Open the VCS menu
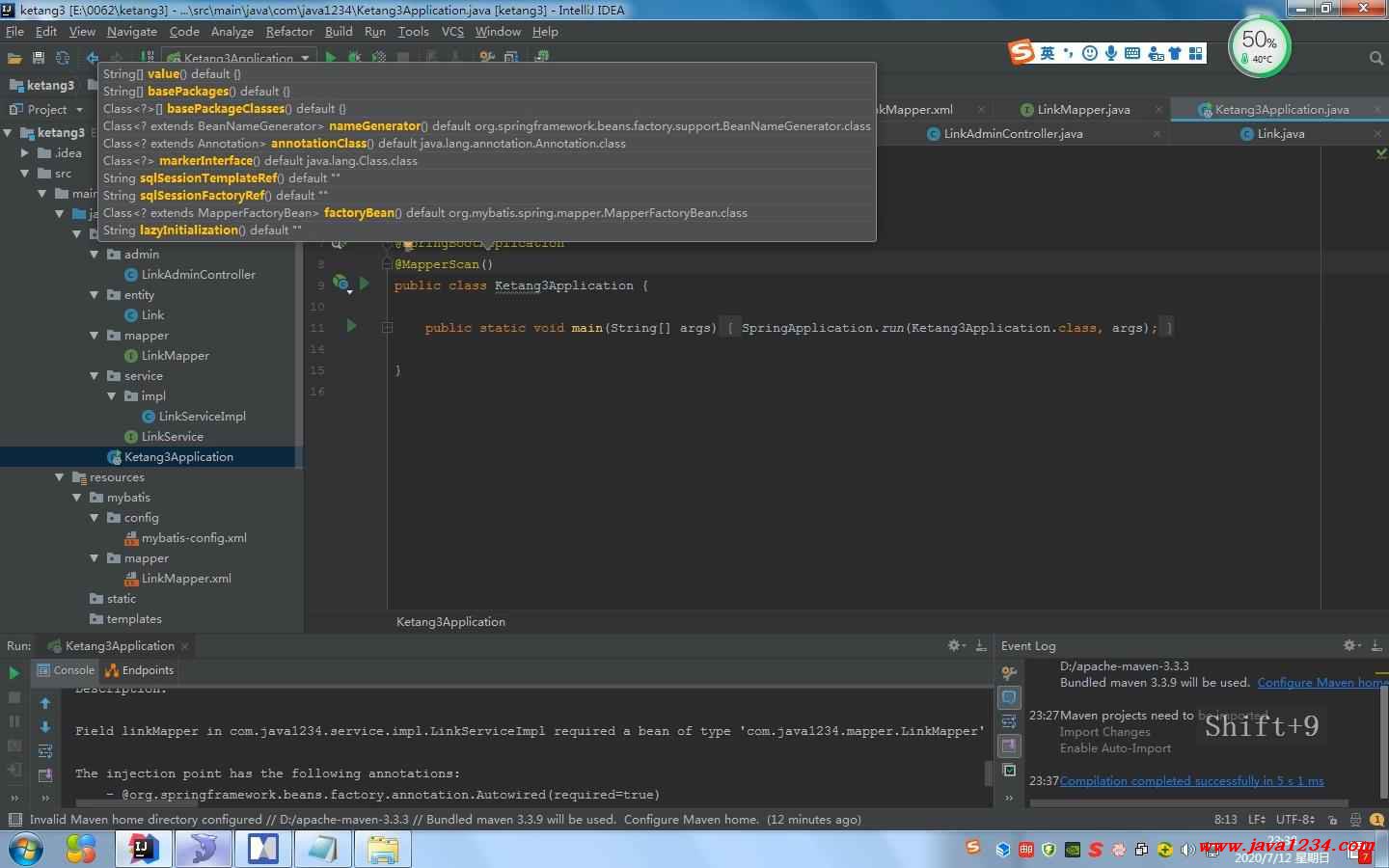This screenshot has height=868, width=1389. [x=452, y=31]
